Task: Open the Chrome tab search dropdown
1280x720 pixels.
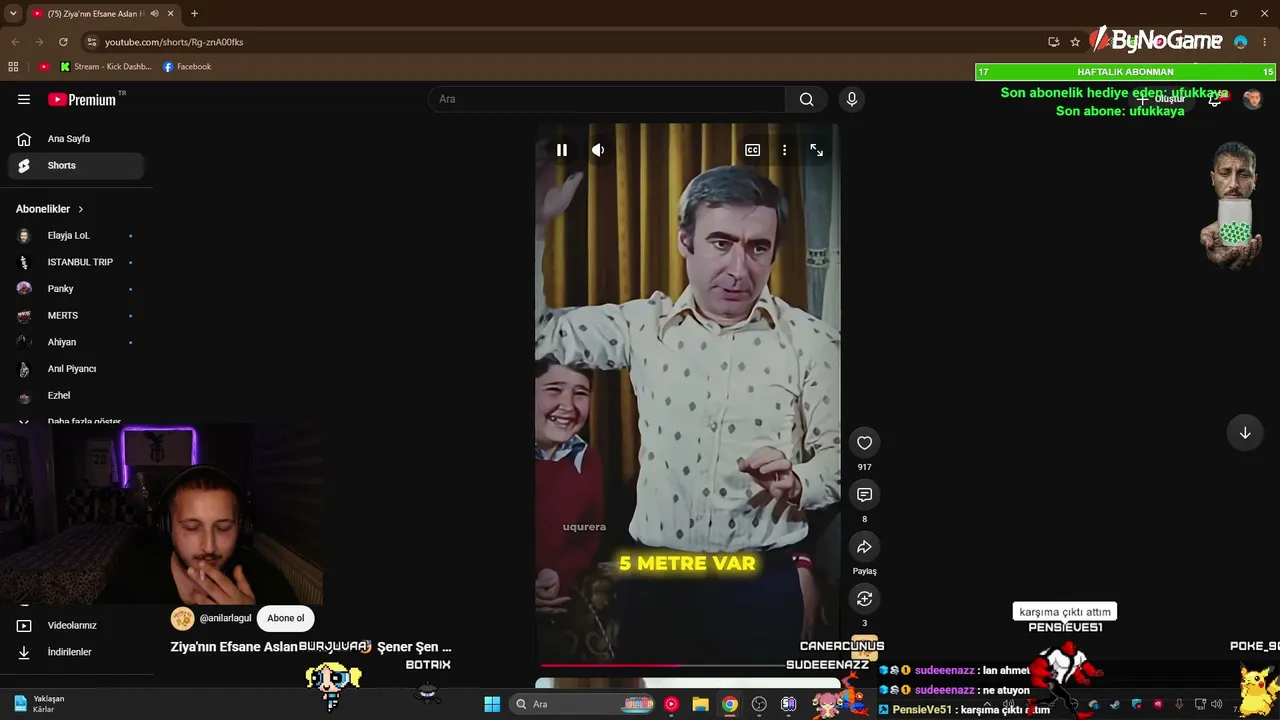Action: (x=13, y=14)
